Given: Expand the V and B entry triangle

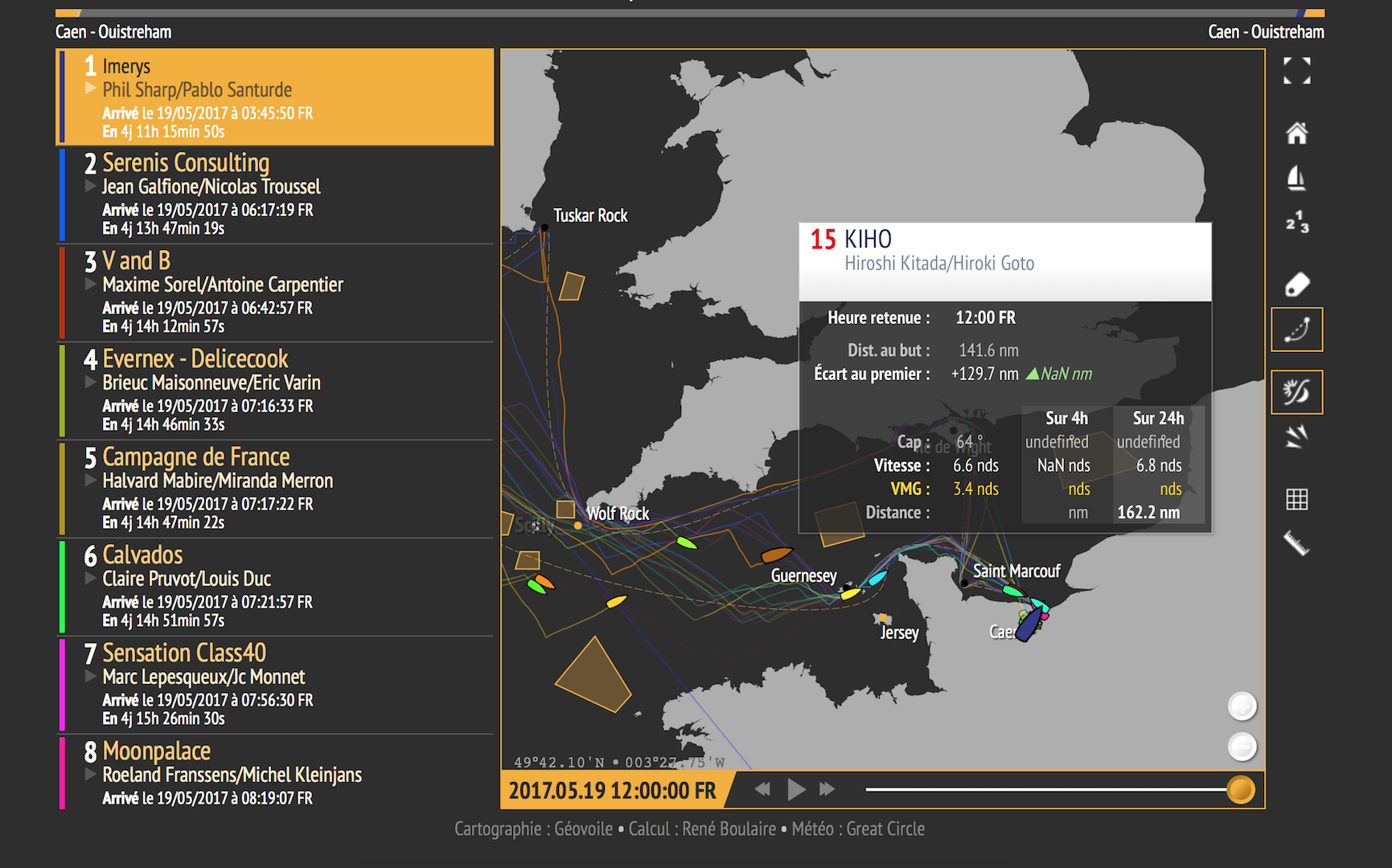Looking at the screenshot, I should click(x=91, y=284).
